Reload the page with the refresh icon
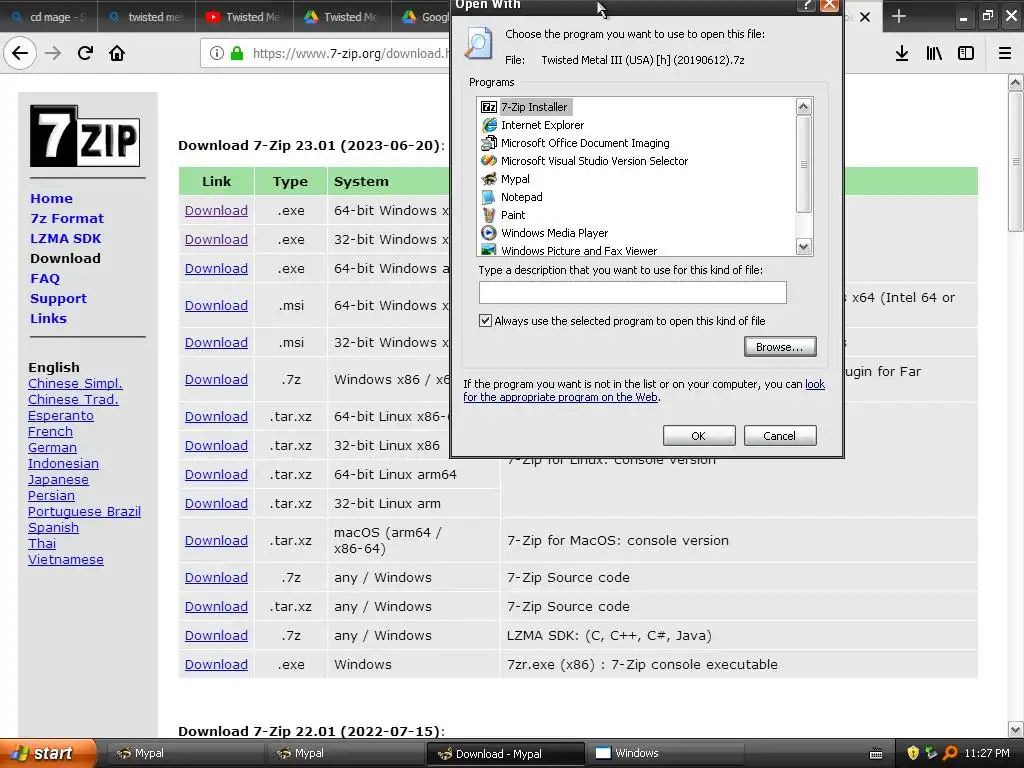Screen dimensions: 1024x768 [85, 53]
